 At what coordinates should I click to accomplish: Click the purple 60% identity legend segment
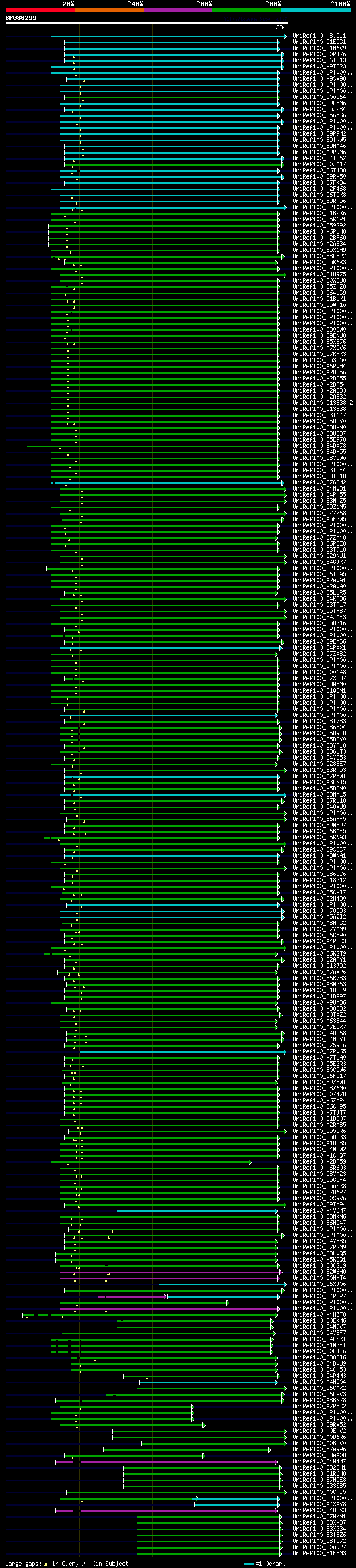tap(177, 10)
